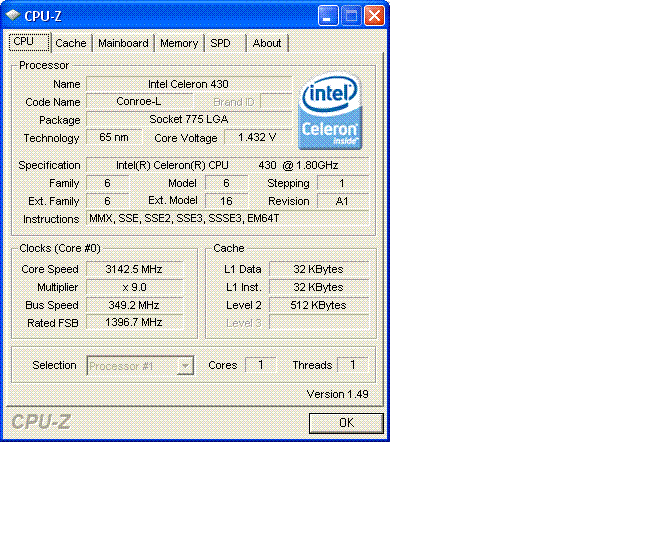Click the L1 Inst. value 32 KBytes
Image resolution: width=665 pixels, height=552 pixels.
pos(319,287)
